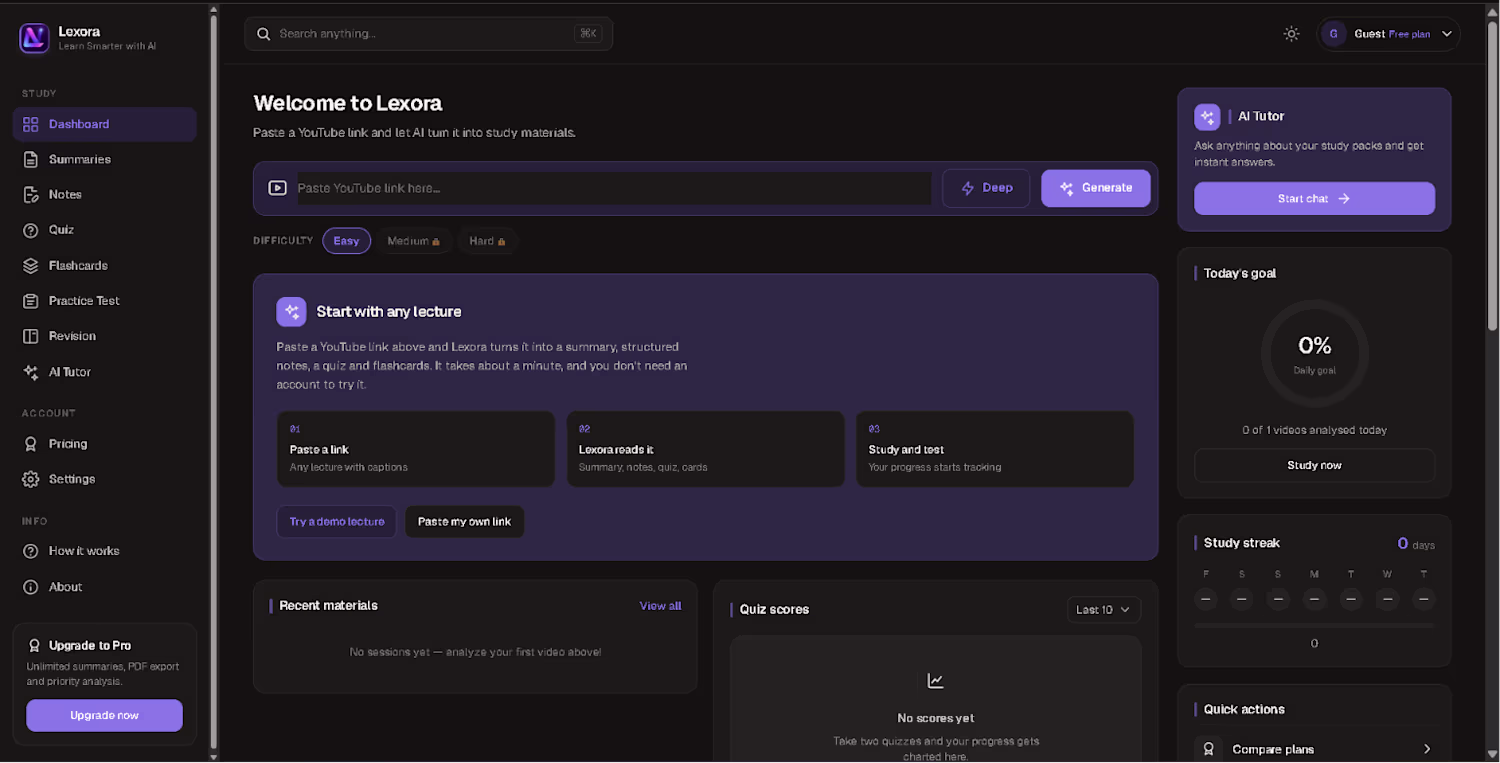Click Paste my own link button
Image resolution: width=1500 pixels, height=763 pixels.
464,522
